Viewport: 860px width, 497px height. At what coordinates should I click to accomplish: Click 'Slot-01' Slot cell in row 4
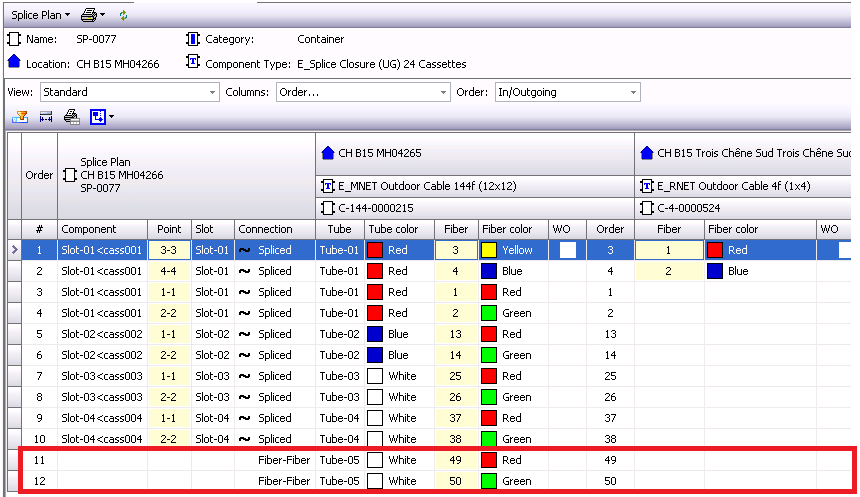[x=212, y=313]
